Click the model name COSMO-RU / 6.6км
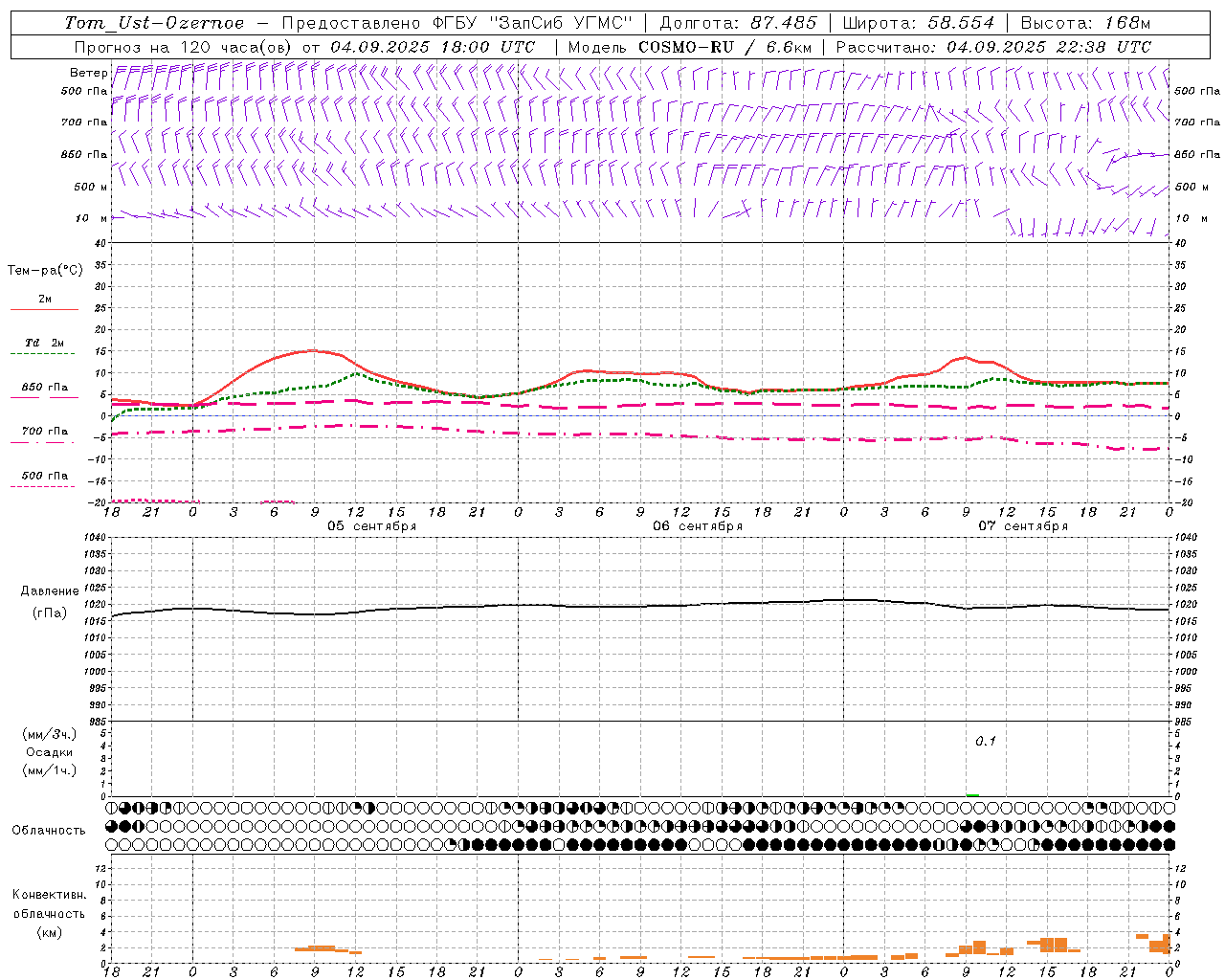The width and height of the screenshot is (1225, 980). (x=724, y=47)
